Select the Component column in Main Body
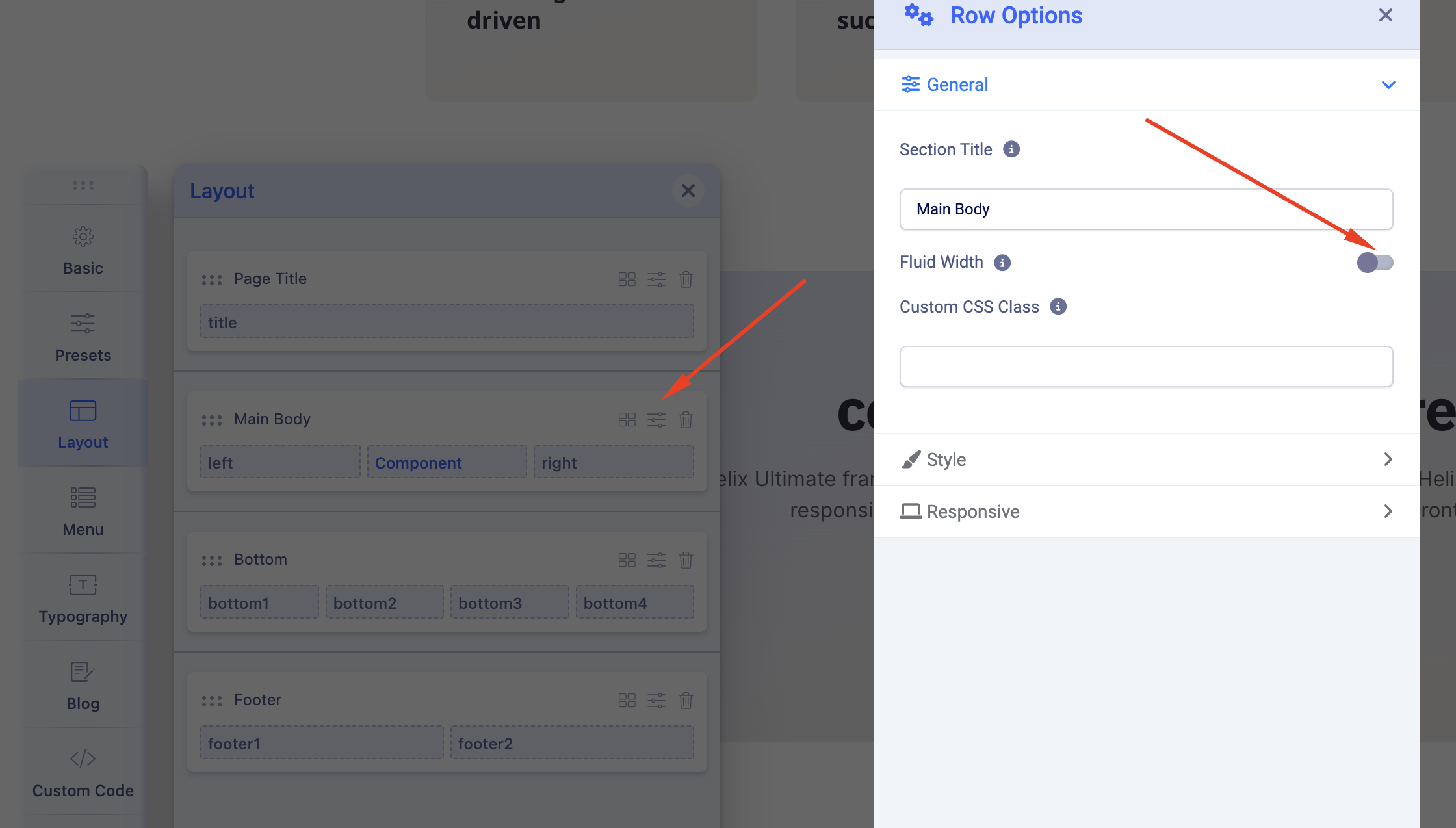 (447, 463)
